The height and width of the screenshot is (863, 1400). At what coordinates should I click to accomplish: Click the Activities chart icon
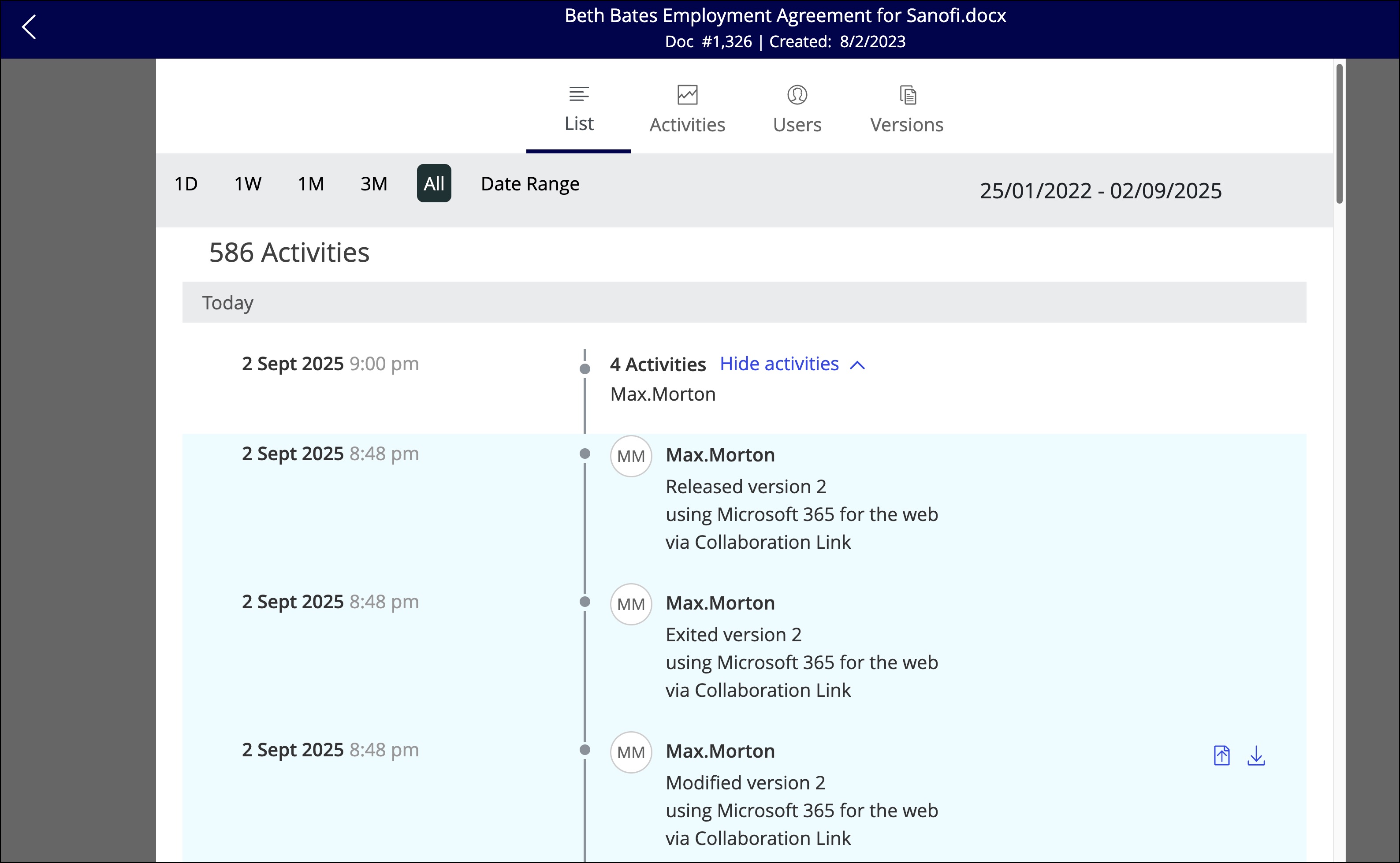point(687,95)
